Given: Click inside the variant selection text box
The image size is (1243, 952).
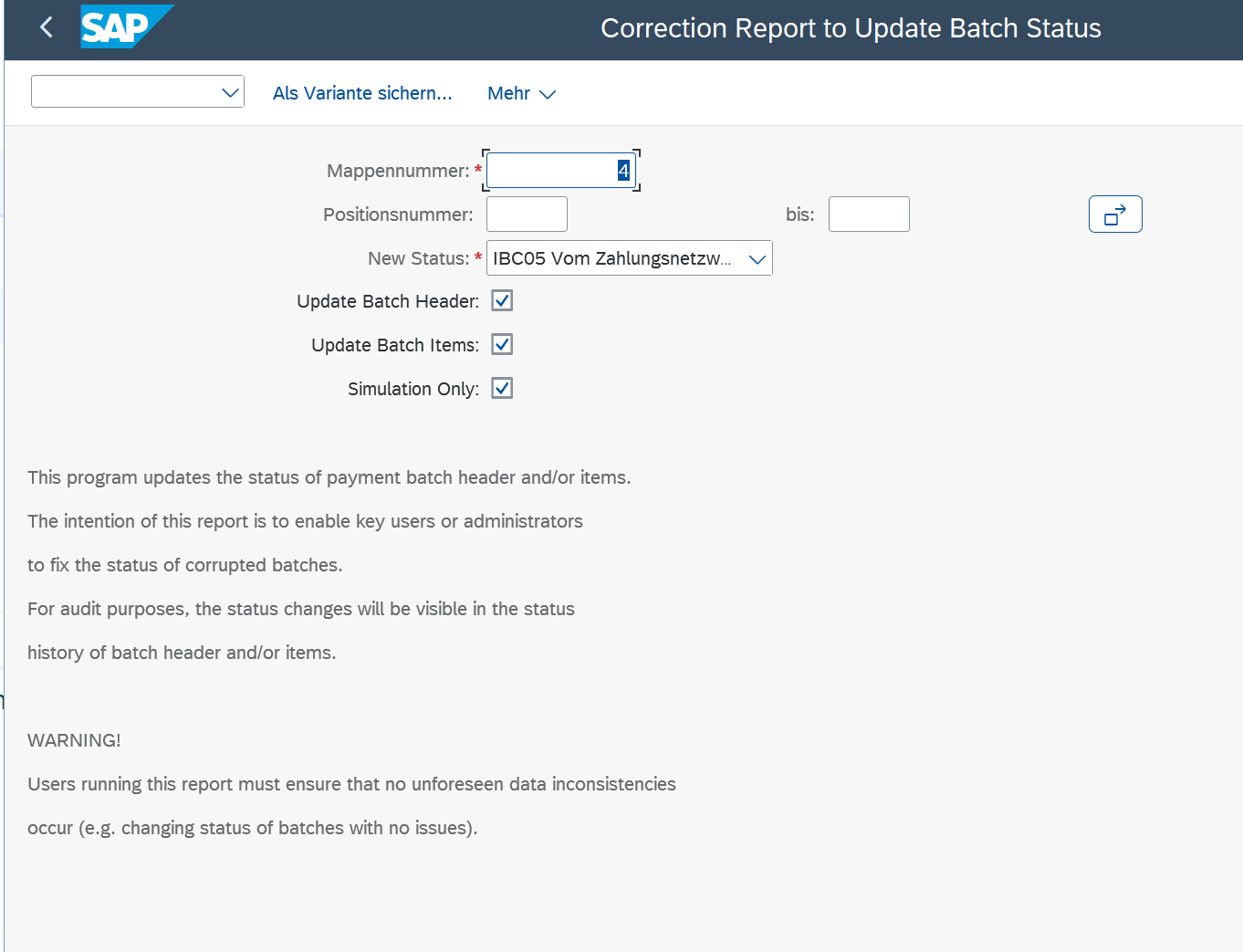Looking at the screenshot, I should 125,92.
